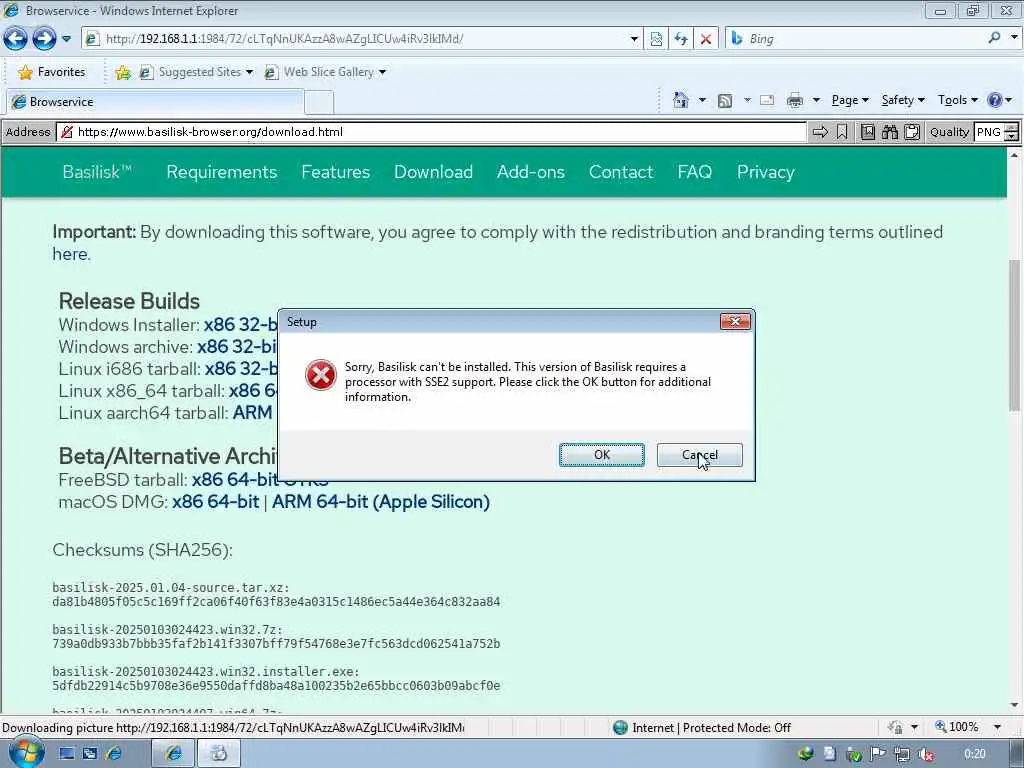Open the Web Slice Gallery favorites item
The image size is (1024, 768).
click(325, 72)
